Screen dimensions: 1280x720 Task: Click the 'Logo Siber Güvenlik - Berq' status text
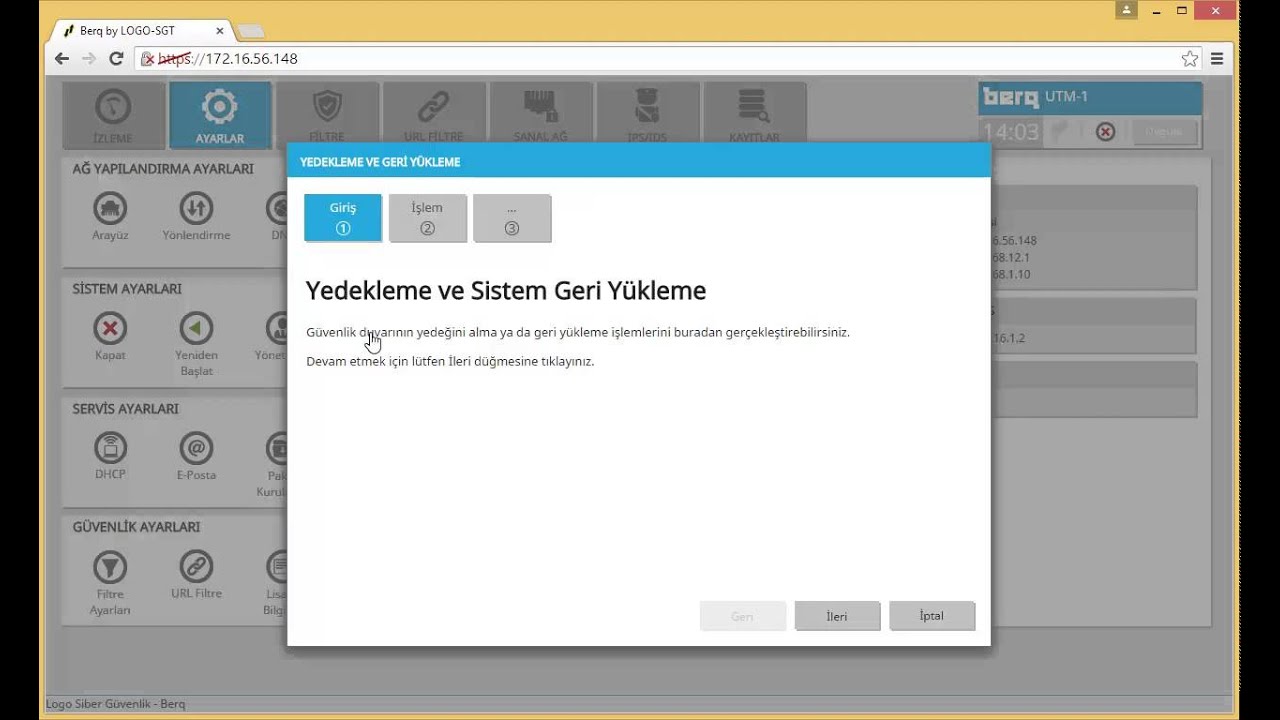116,704
